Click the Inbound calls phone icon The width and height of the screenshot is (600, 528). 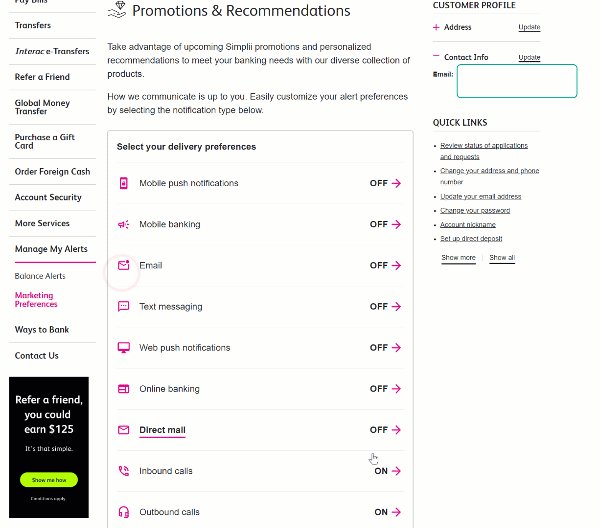pyautogui.click(x=124, y=471)
